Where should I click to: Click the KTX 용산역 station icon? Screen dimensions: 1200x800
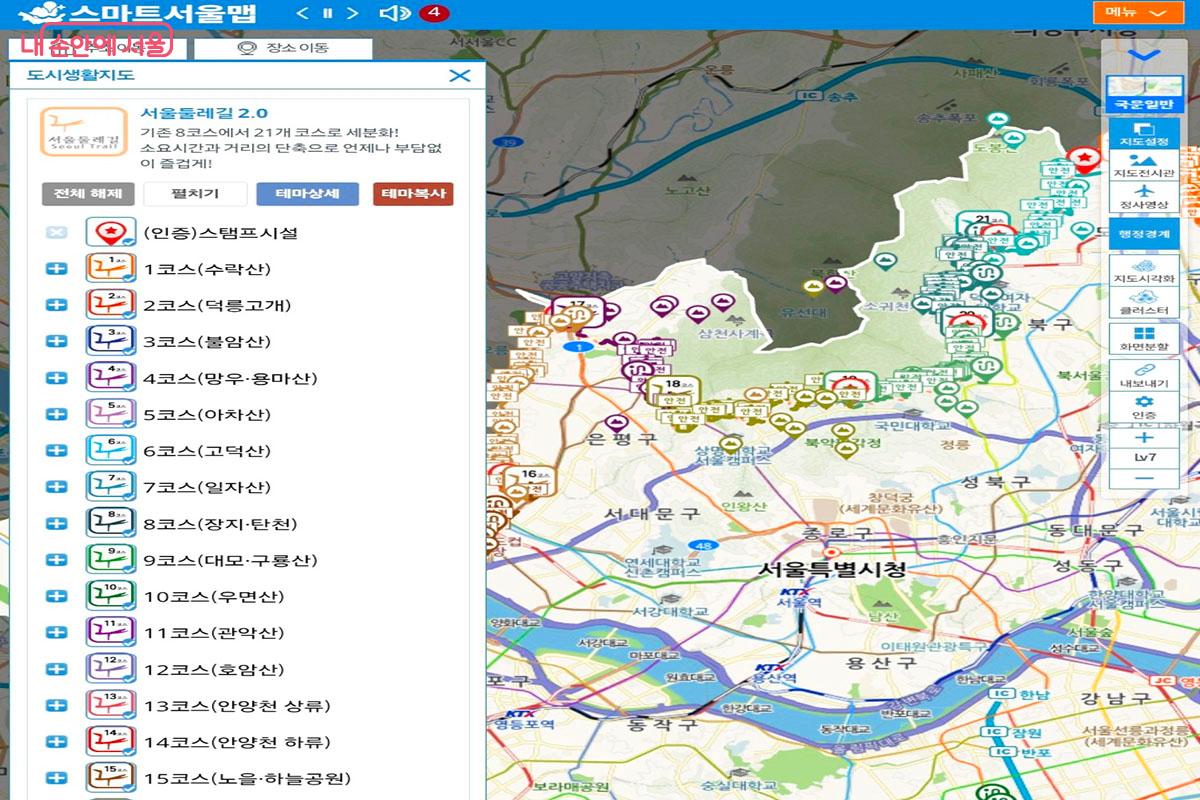(768, 666)
